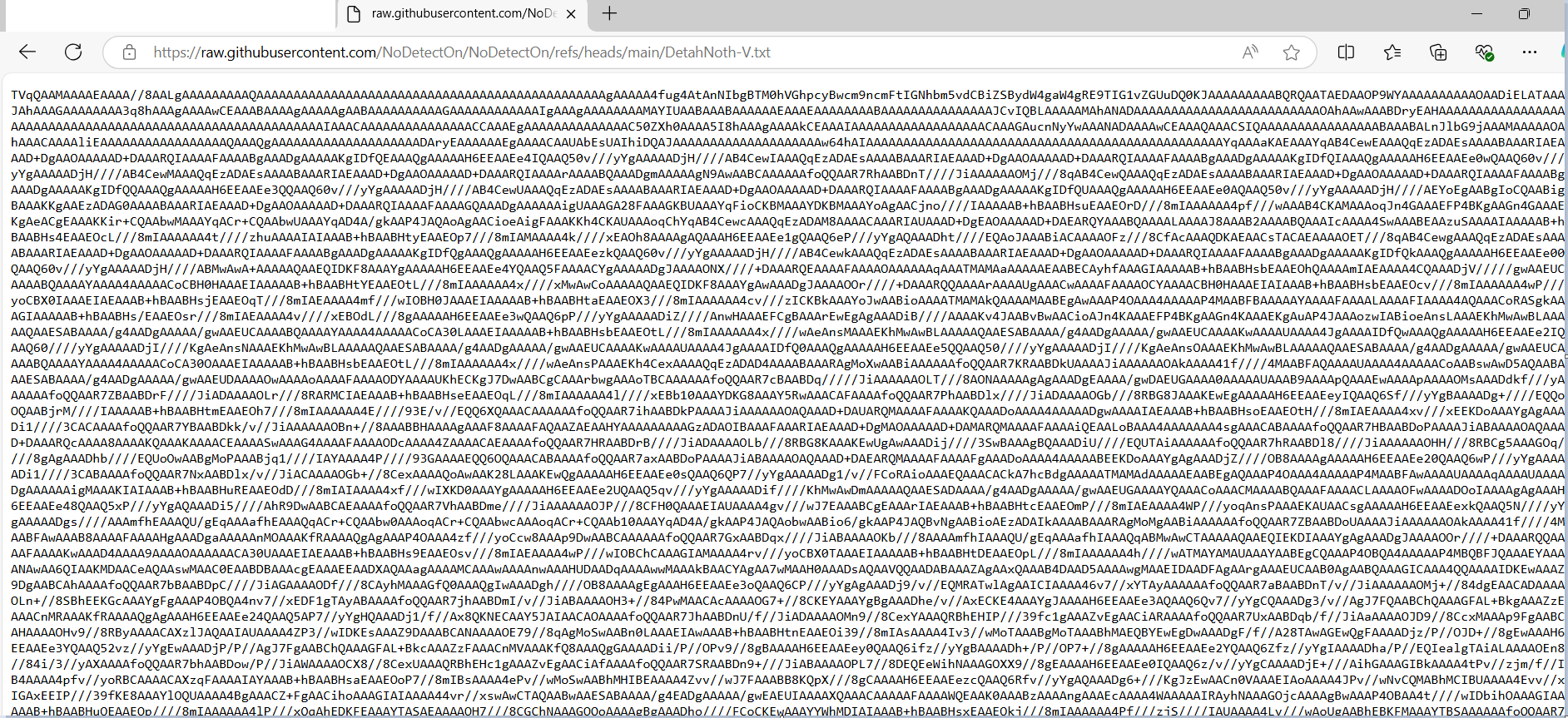Restore down the browser window
Screen dimensions: 1568x718
[x=1524, y=13]
